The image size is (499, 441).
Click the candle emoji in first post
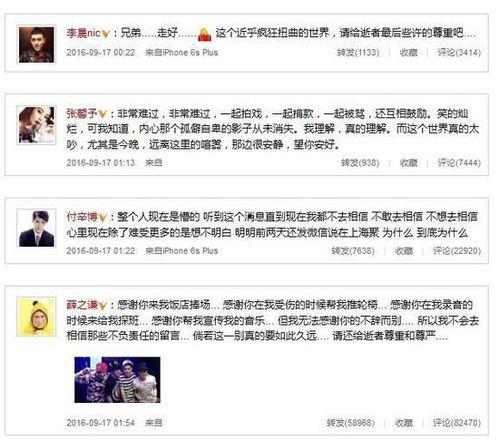205,34
